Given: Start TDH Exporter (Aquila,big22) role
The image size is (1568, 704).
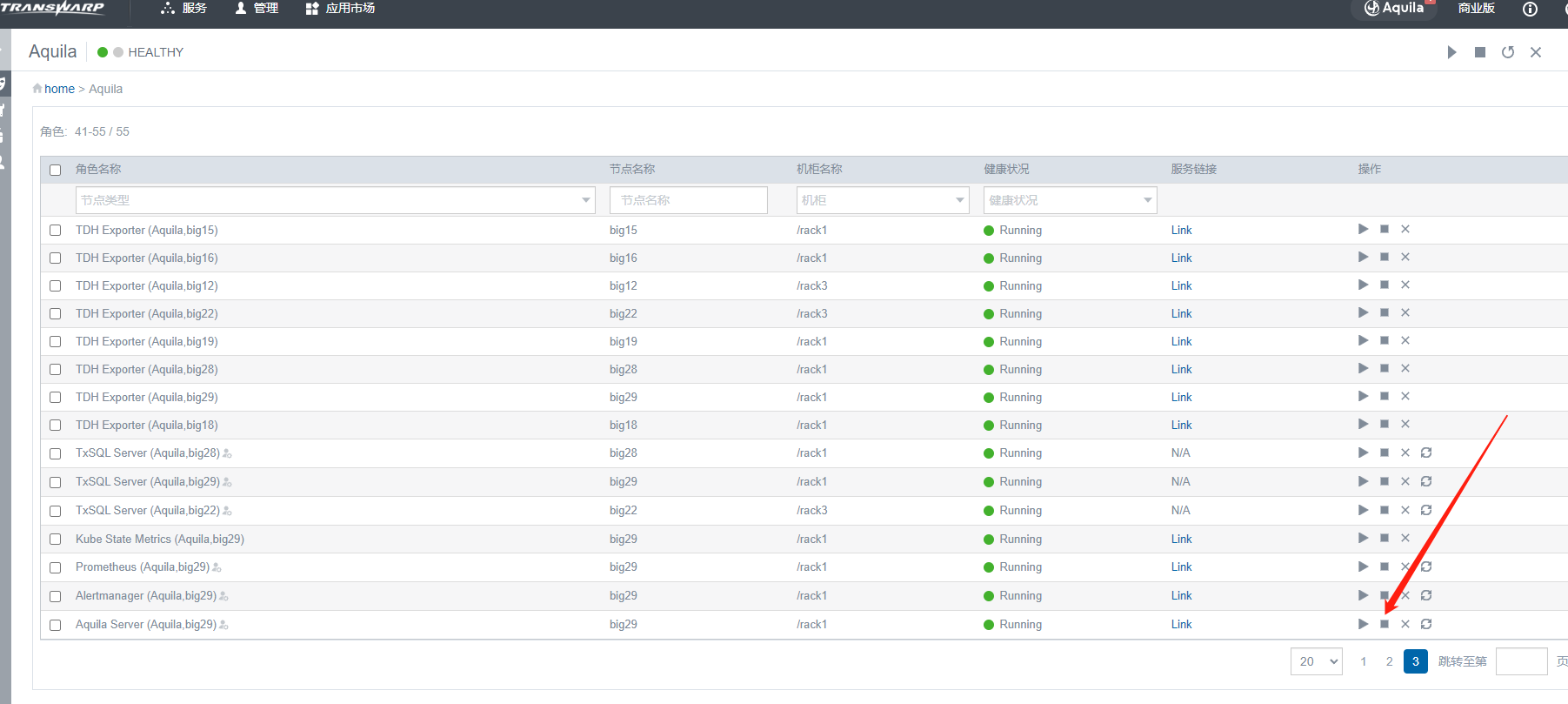Looking at the screenshot, I should 1363,312.
